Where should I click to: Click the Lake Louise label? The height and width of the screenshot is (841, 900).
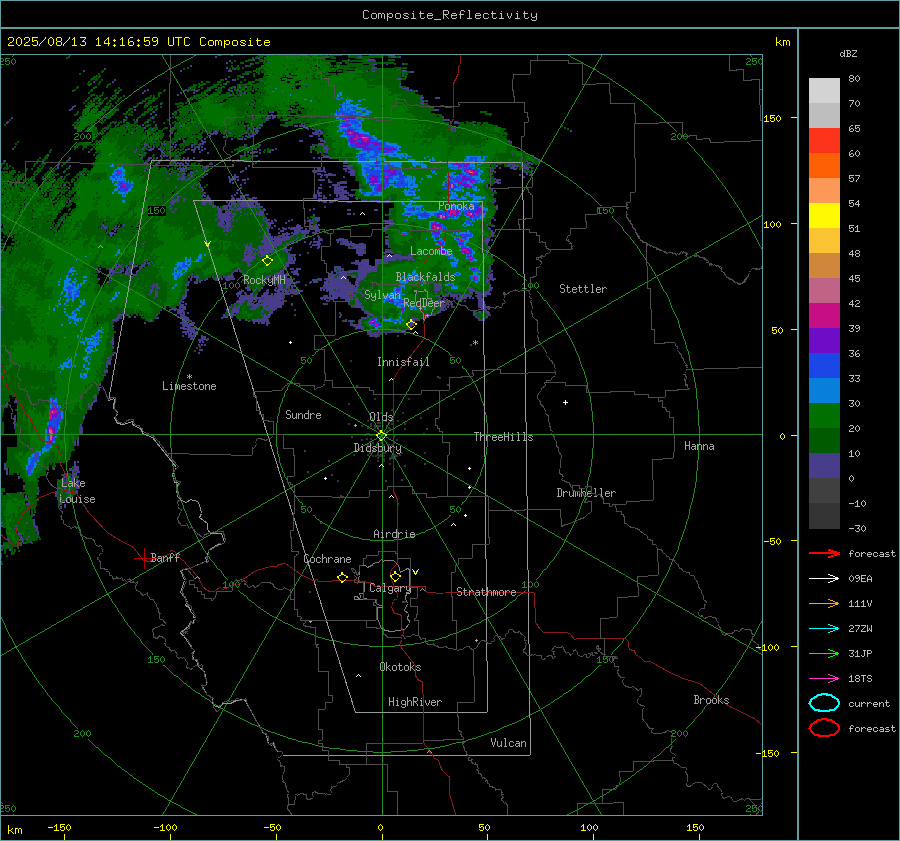click(77, 491)
